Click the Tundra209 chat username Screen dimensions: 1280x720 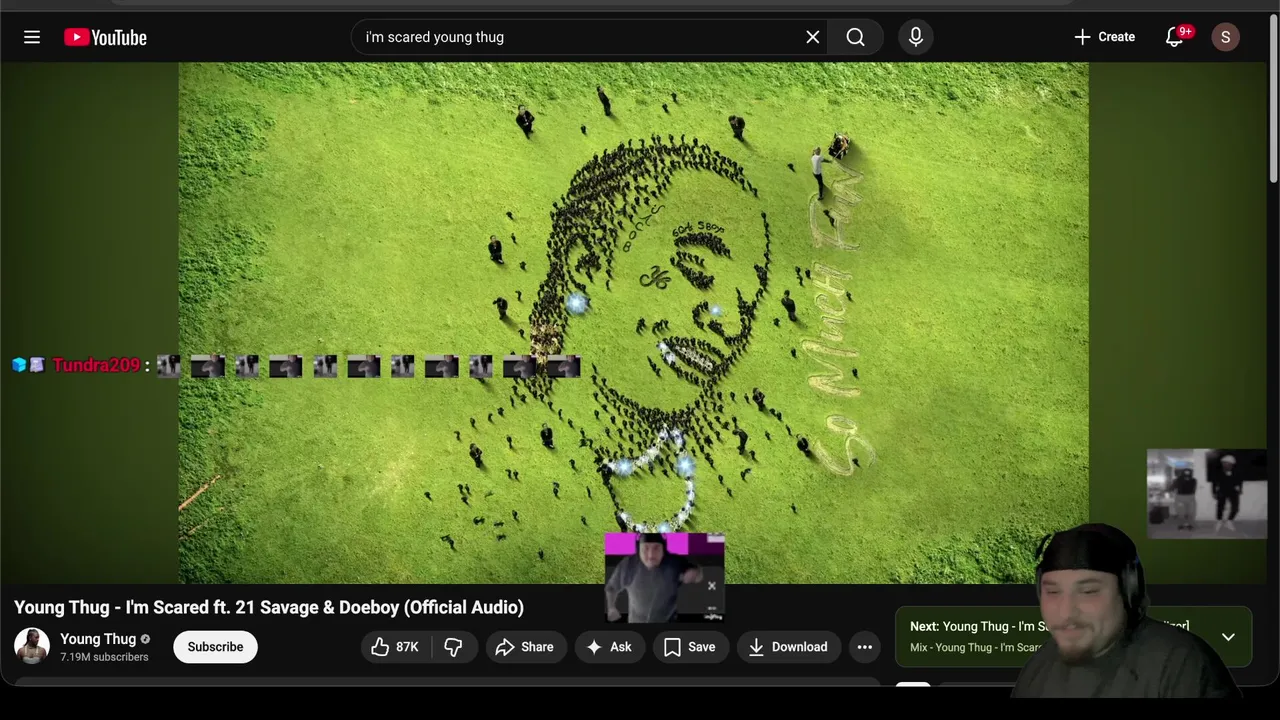coord(96,365)
